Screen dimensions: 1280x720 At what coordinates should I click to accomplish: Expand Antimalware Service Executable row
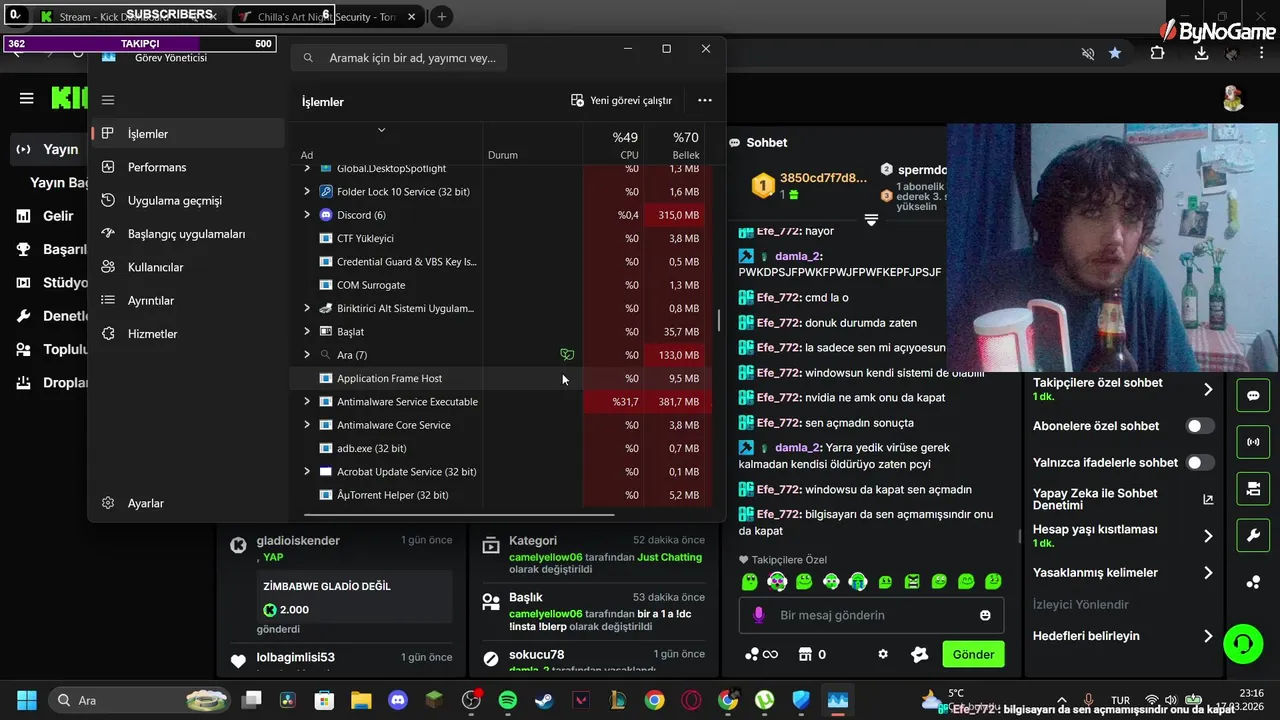(x=307, y=401)
